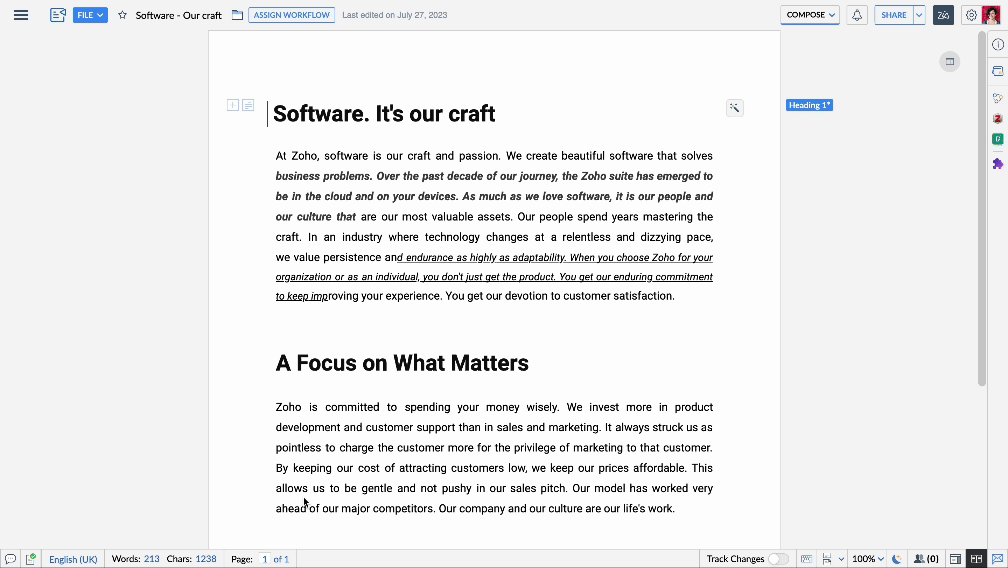This screenshot has height=568, width=1008.
Task: Click the ASSIGN WORKFLOW button
Action: [291, 15]
